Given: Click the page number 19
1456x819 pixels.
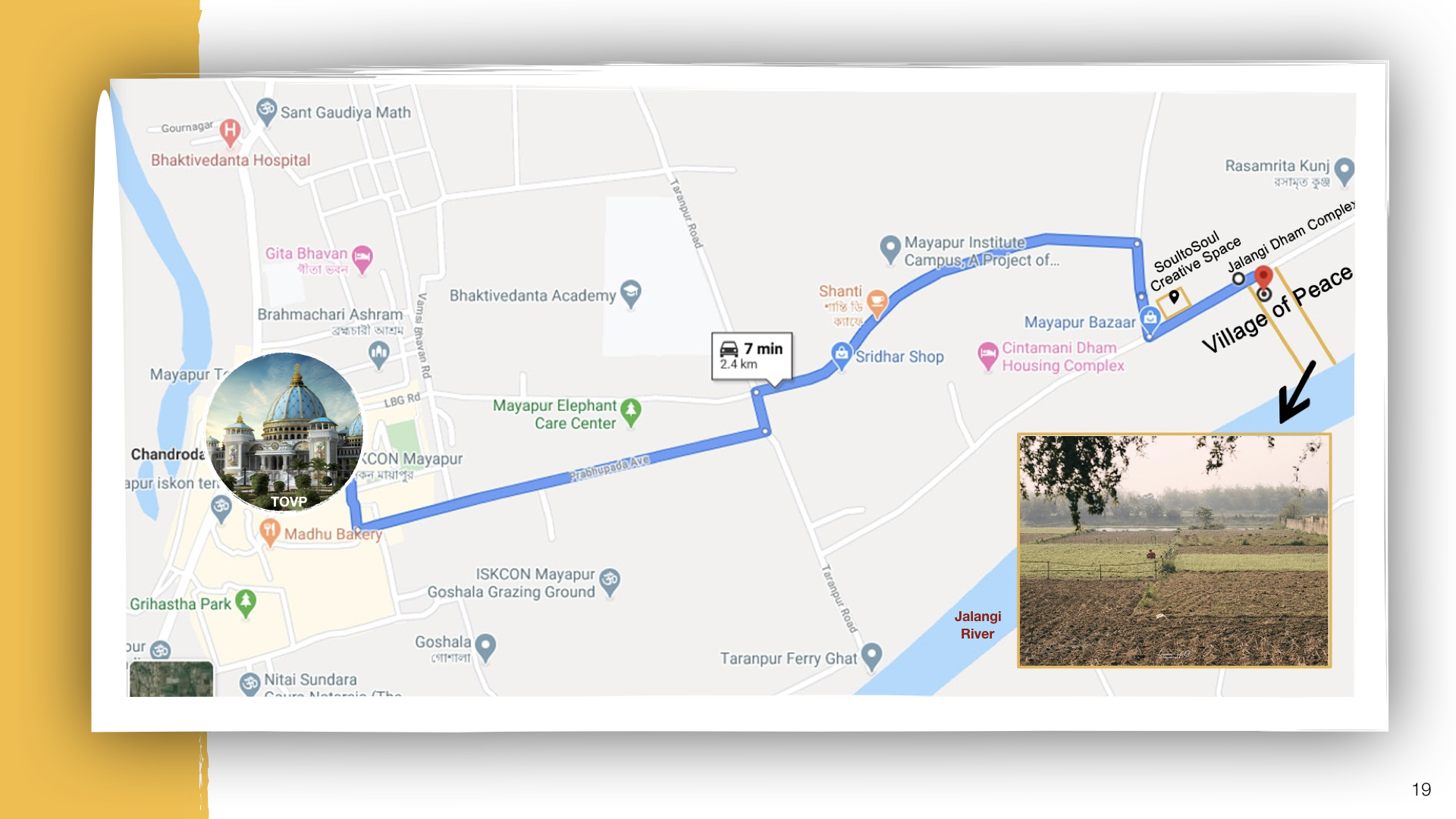Looking at the screenshot, I should pyautogui.click(x=1421, y=789).
